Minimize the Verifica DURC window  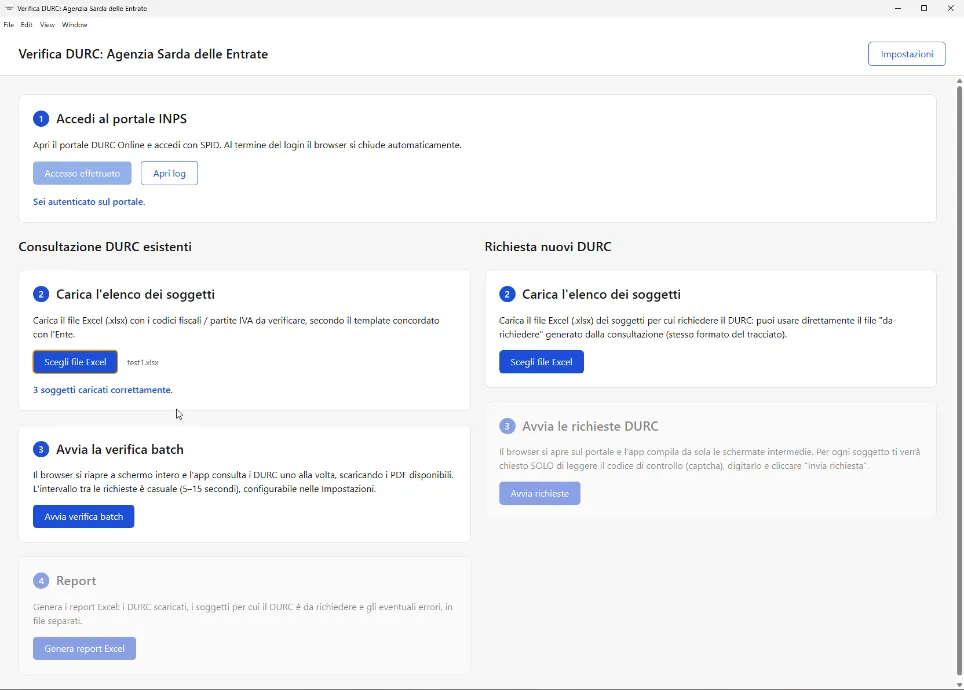[898, 9]
